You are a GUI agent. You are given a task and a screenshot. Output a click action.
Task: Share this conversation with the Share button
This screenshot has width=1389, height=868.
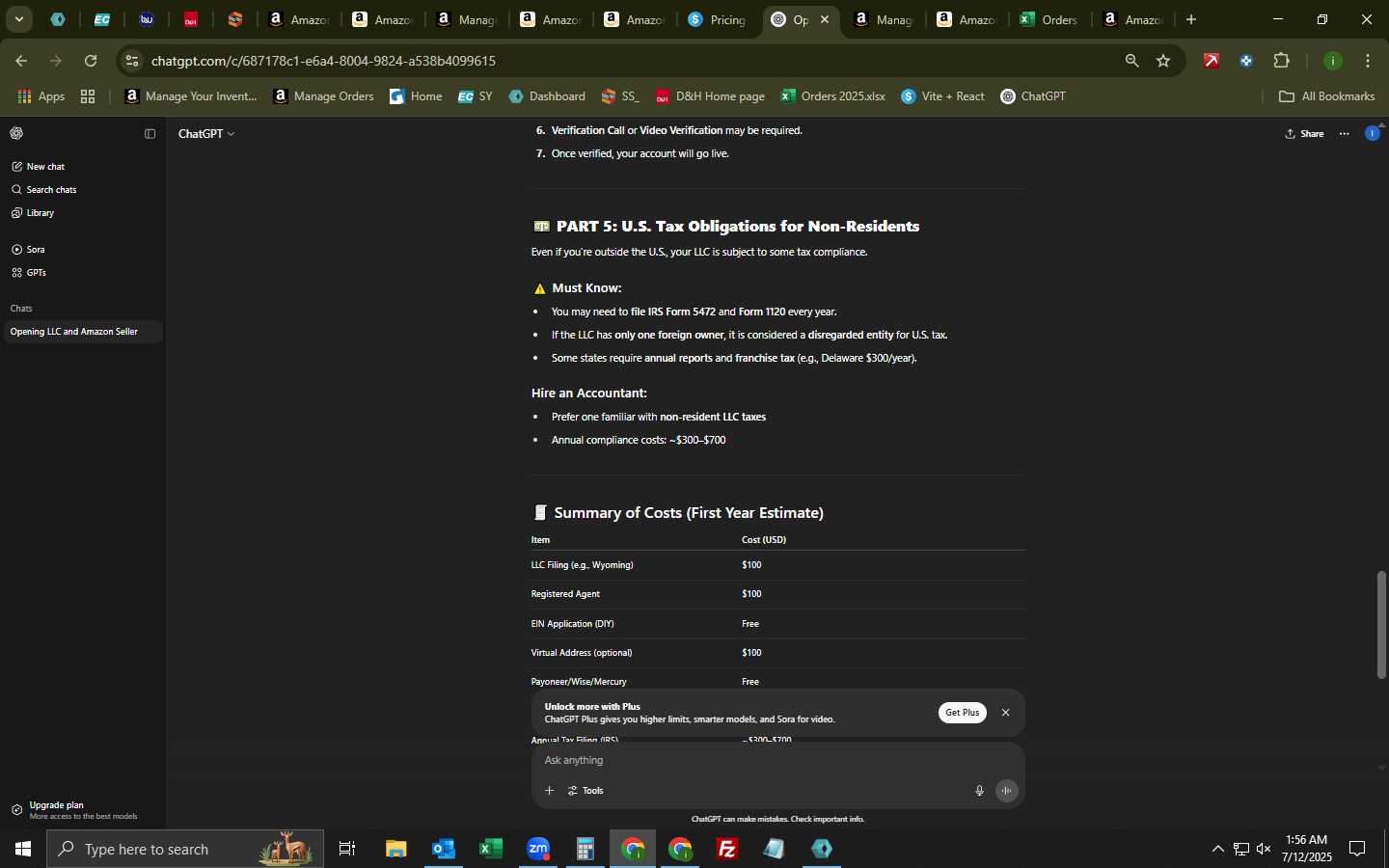point(1305,134)
